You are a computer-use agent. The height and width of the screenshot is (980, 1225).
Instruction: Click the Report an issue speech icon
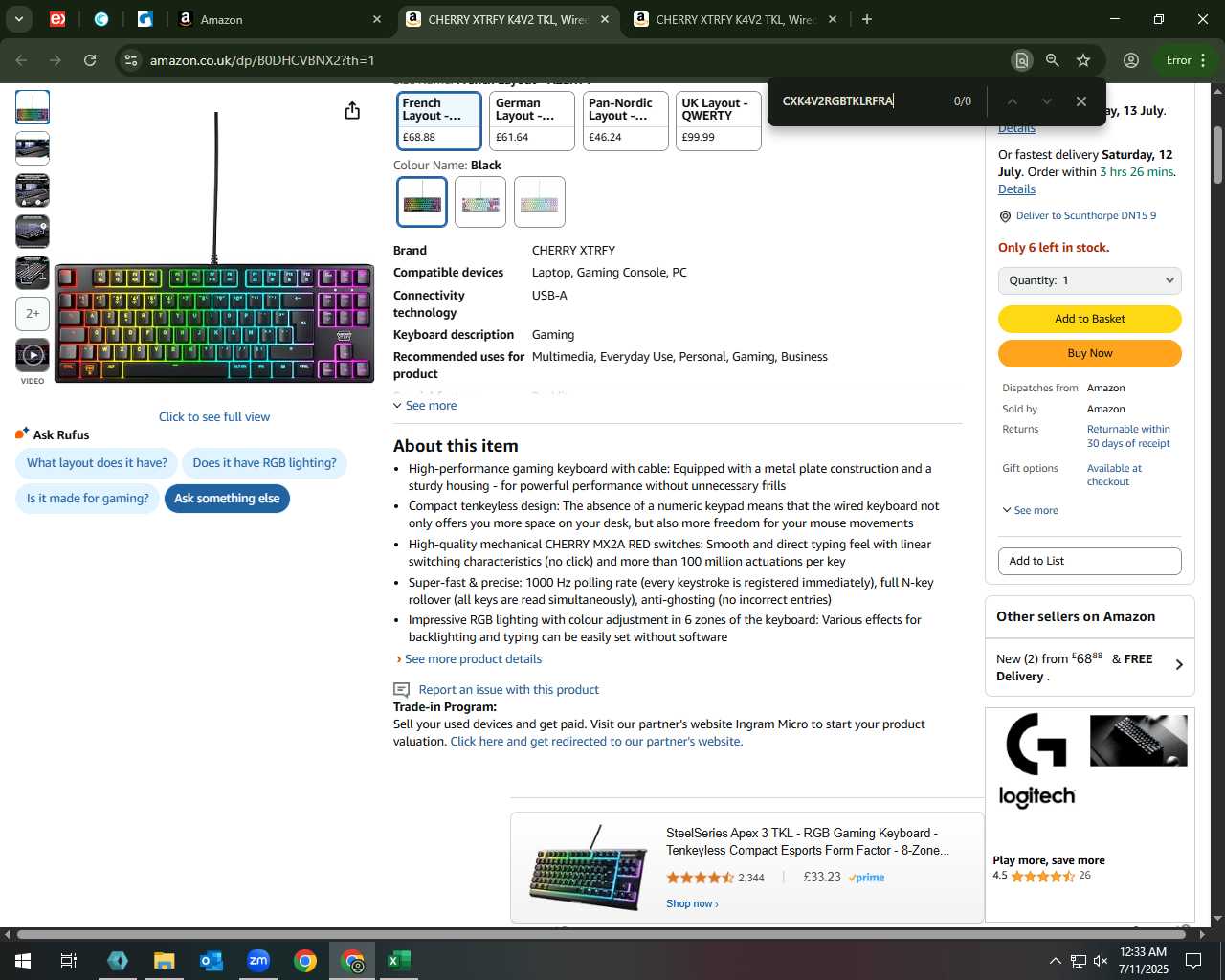(402, 690)
